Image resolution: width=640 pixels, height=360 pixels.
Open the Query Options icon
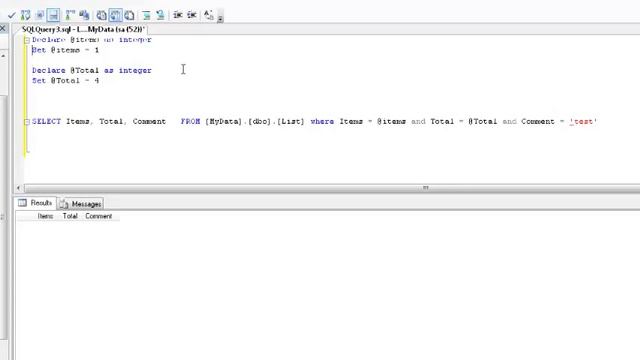40,15
